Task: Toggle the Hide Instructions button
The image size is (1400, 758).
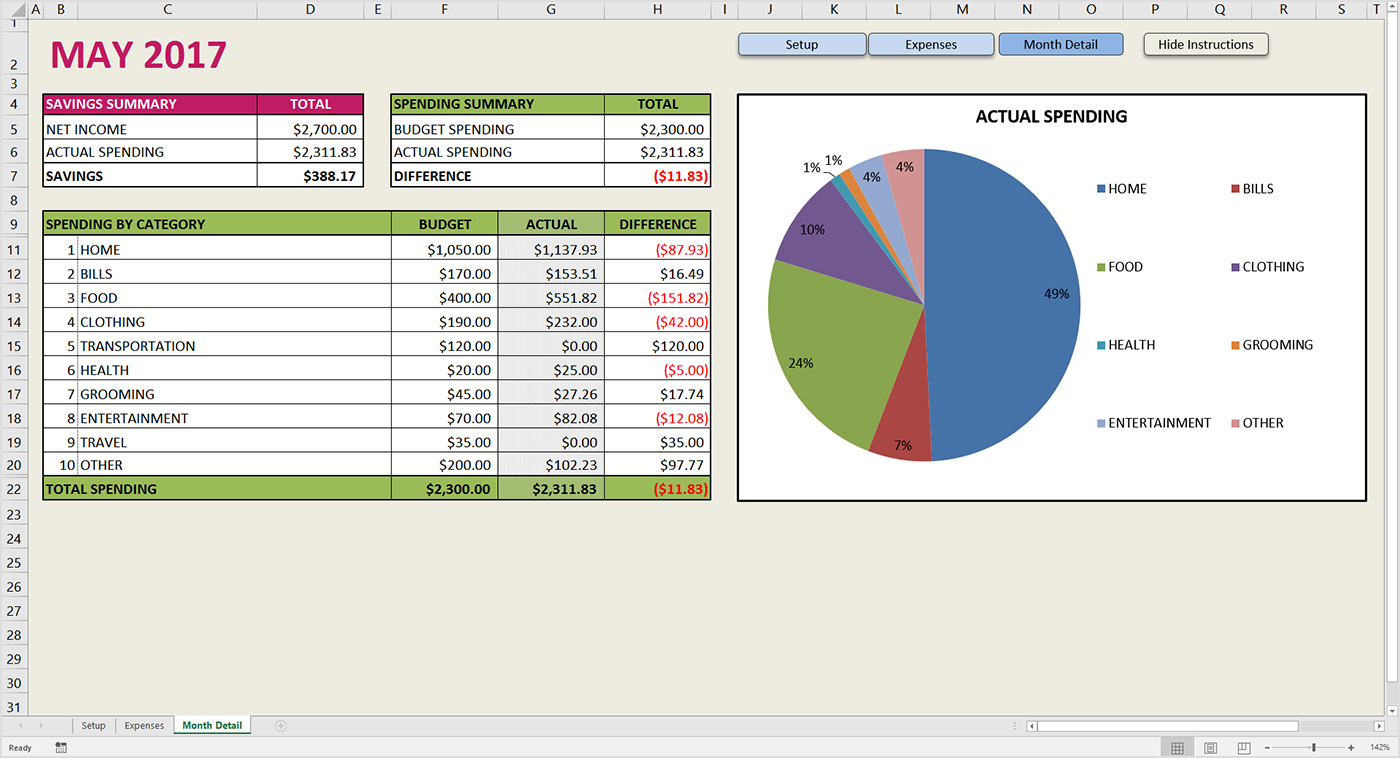Action: tap(1205, 44)
